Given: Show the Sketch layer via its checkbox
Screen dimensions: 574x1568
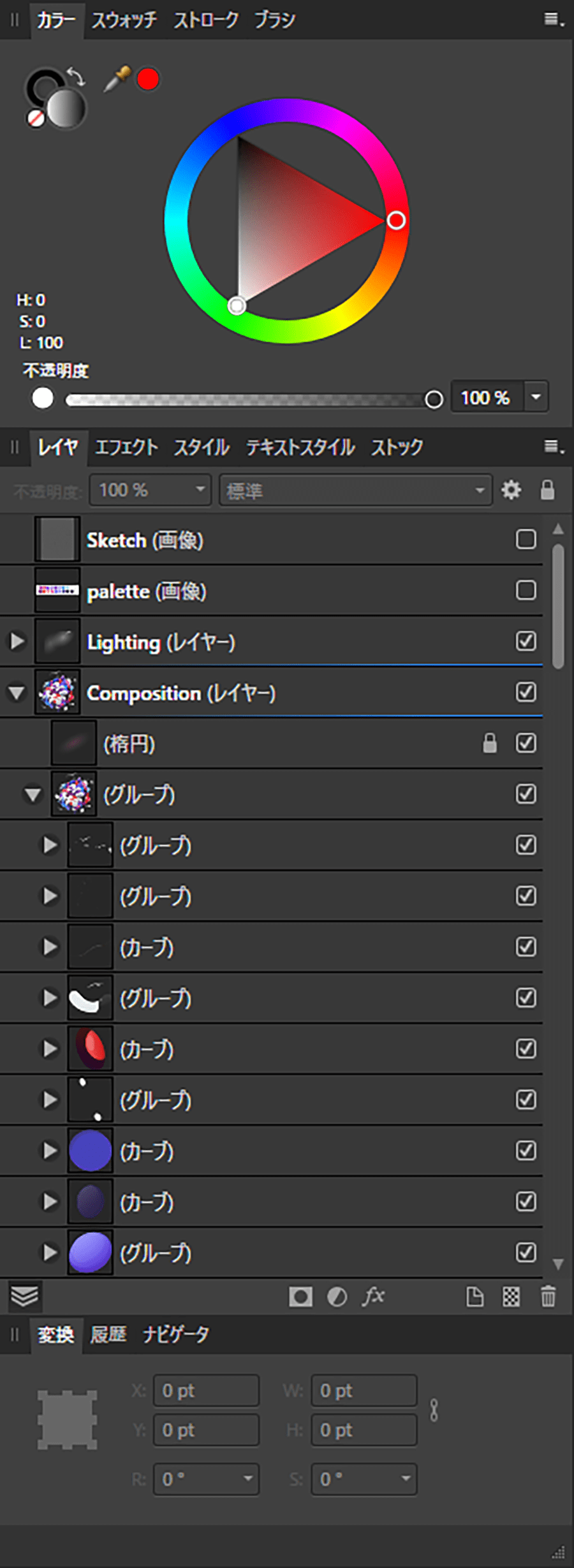Looking at the screenshot, I should pyautogui.click(x=526, y=540).
